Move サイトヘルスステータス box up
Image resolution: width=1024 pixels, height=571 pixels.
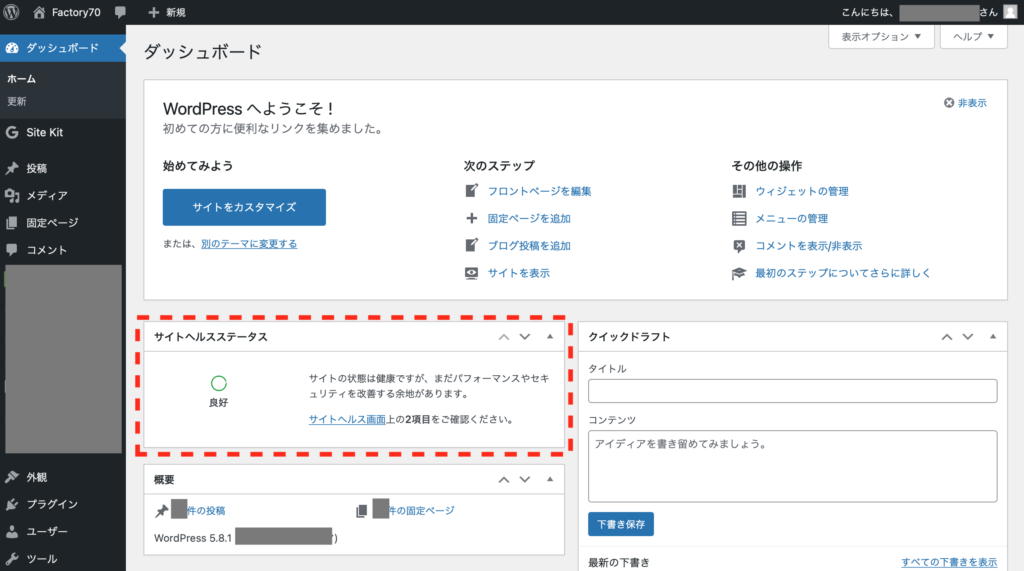point(504,337)
